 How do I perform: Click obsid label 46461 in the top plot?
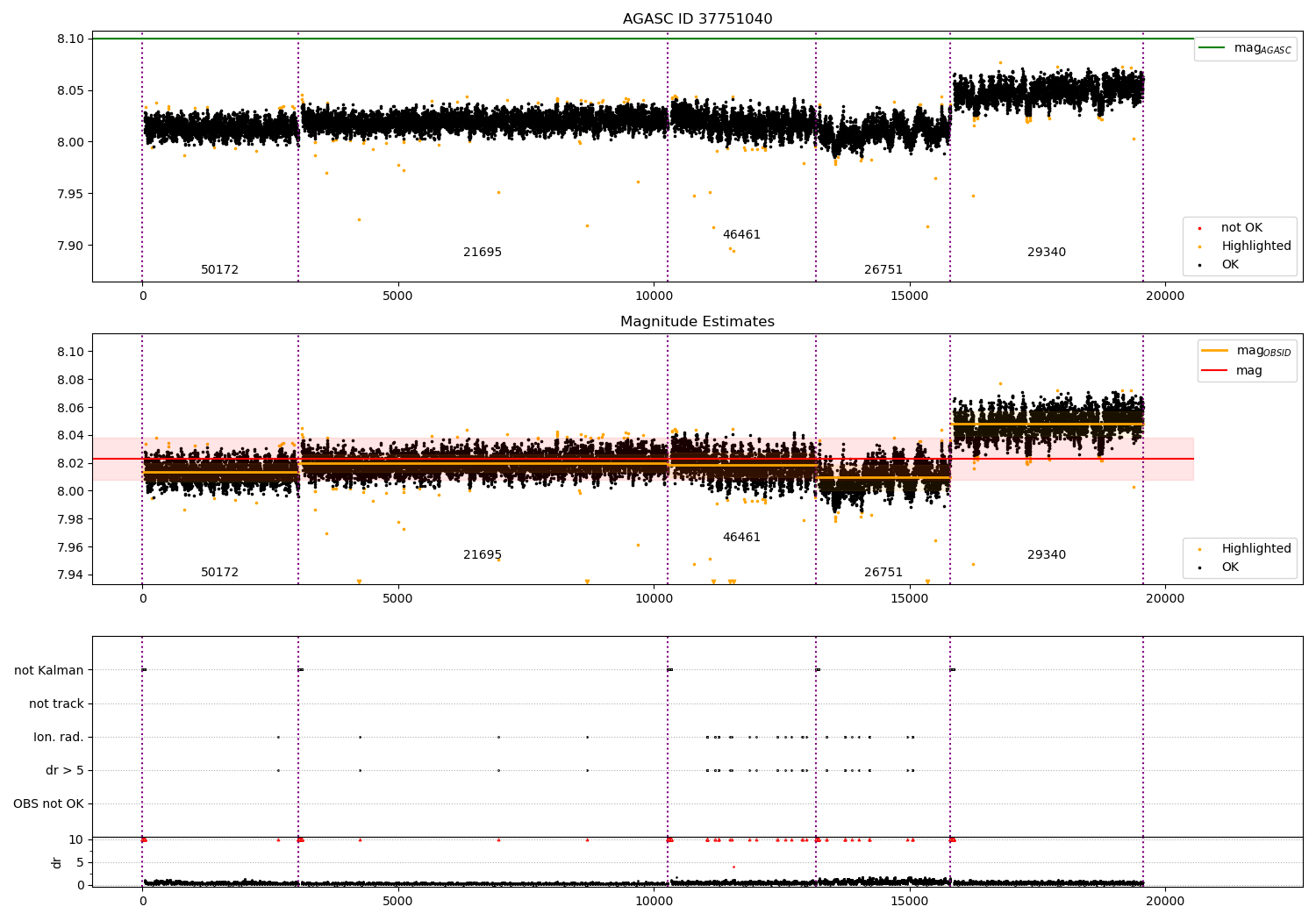tap(741, 235)
